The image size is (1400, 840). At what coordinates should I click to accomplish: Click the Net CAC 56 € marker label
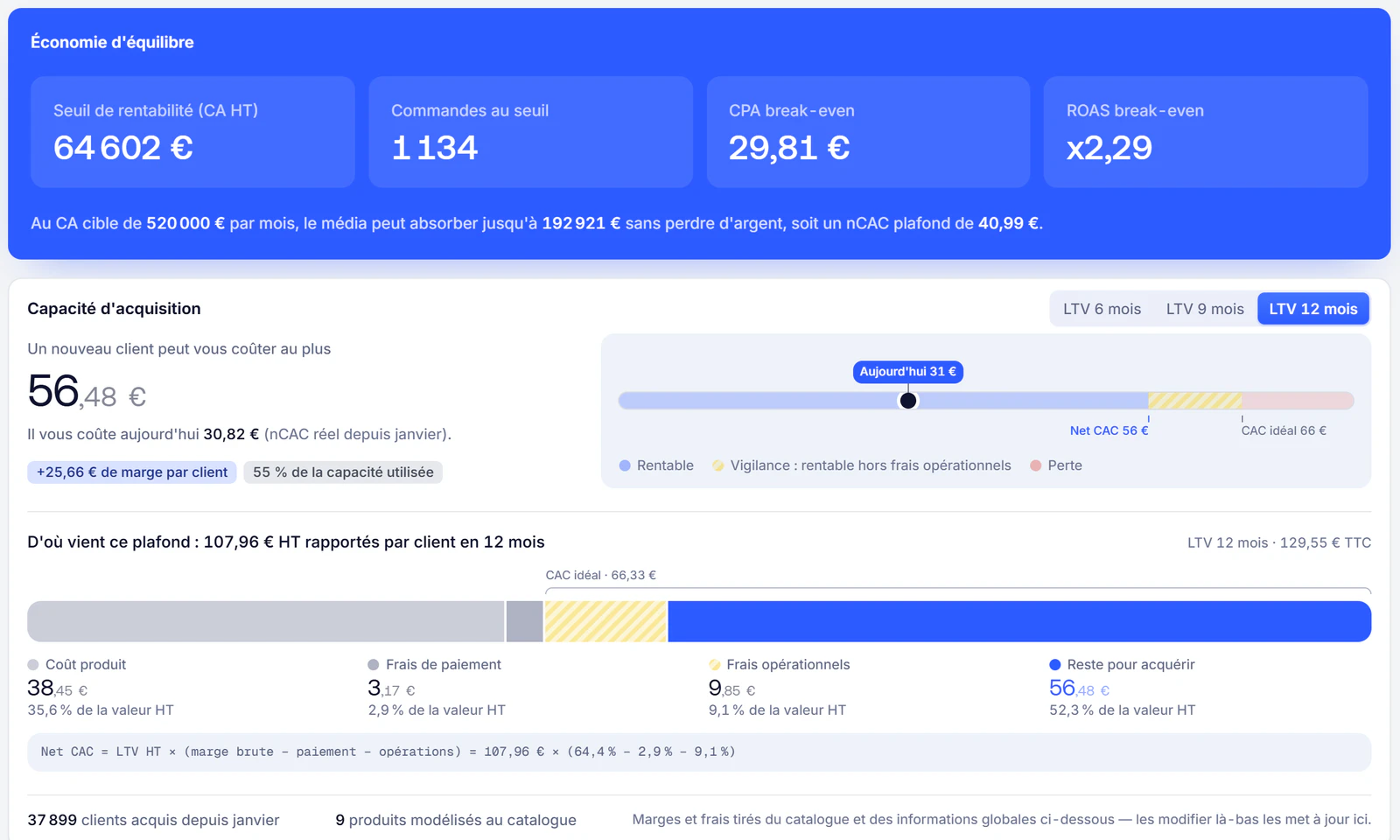coord(1109,430)
